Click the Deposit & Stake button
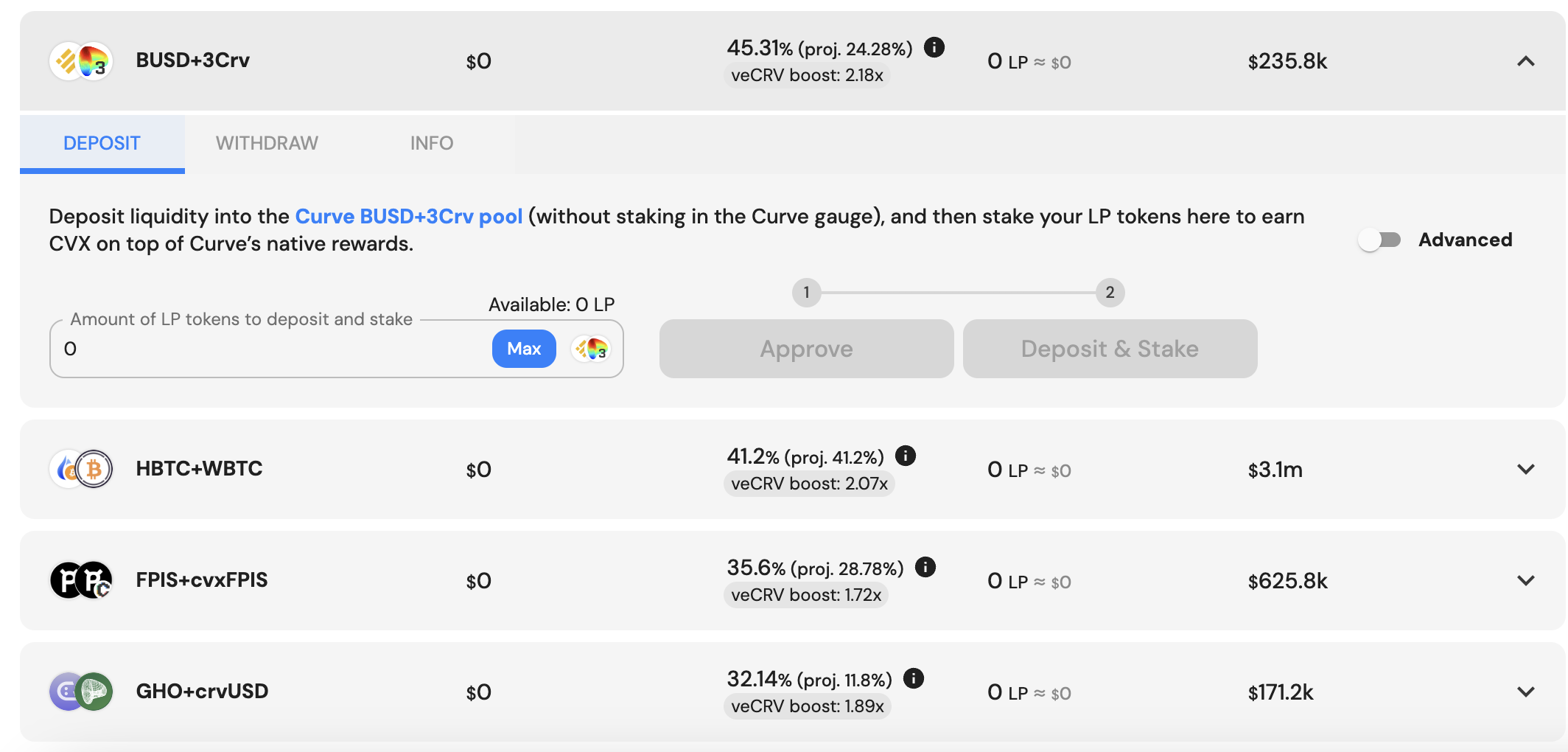 [1110, 349]
